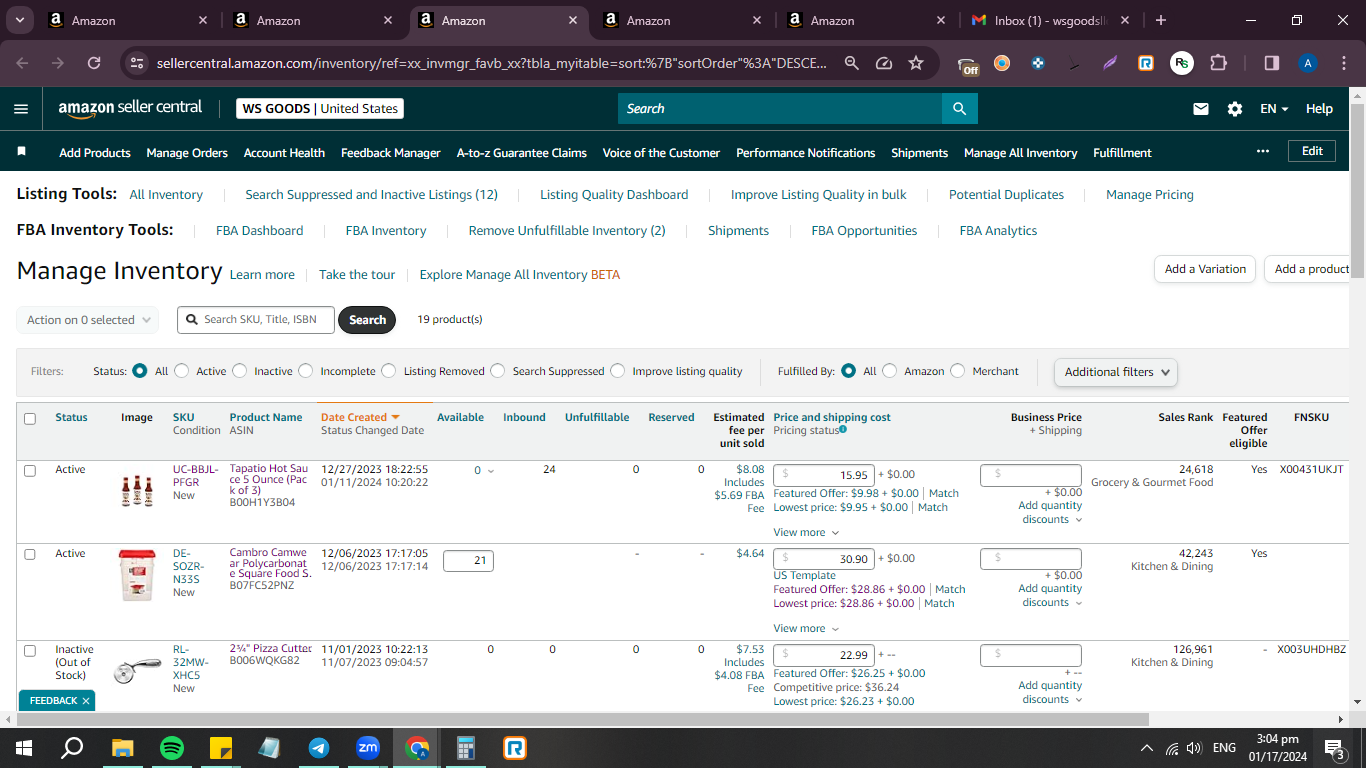Focus the Search SKU, Title, ISBN field
The image size is (1366, 768).
(x=256, y=320)
